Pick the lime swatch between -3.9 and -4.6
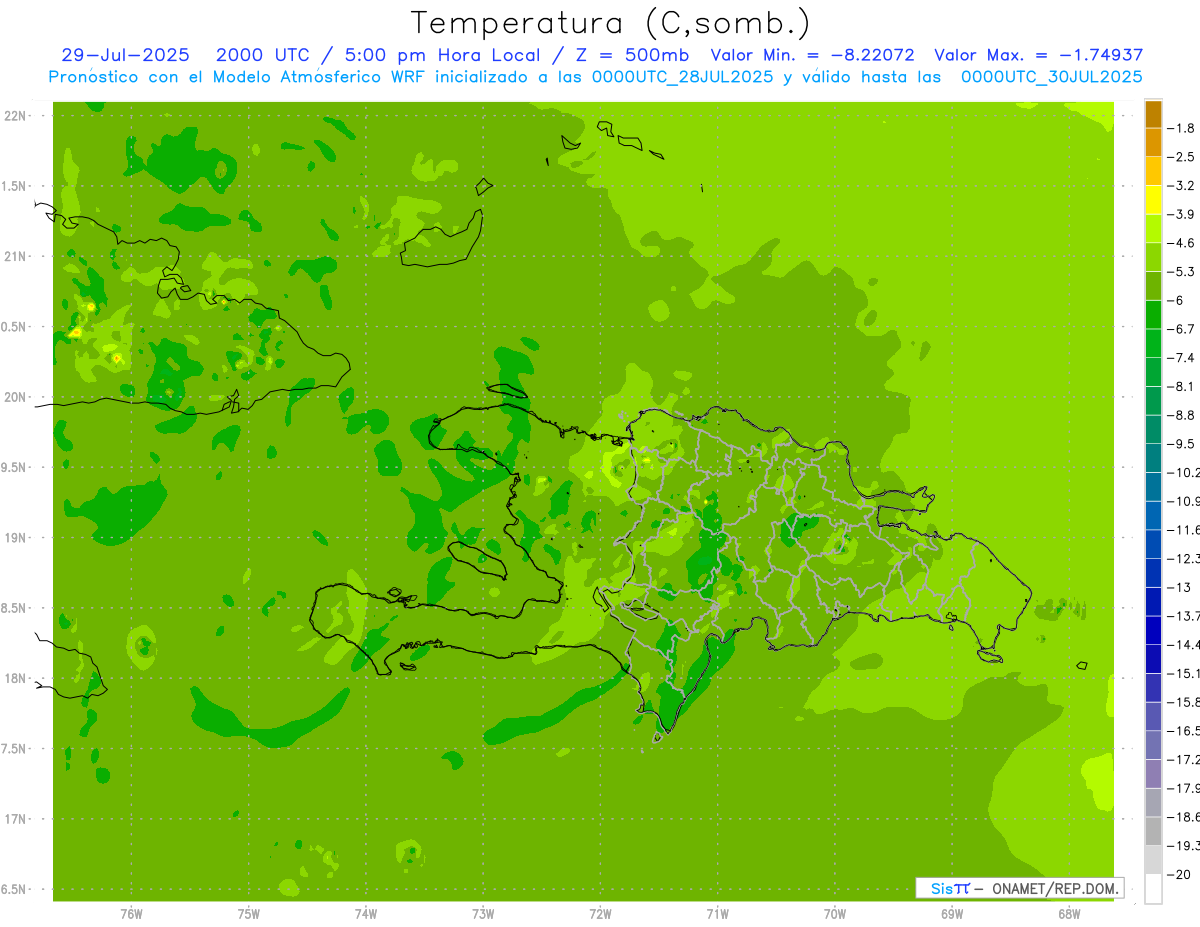1200x927 pixels. pos(1153,228)
